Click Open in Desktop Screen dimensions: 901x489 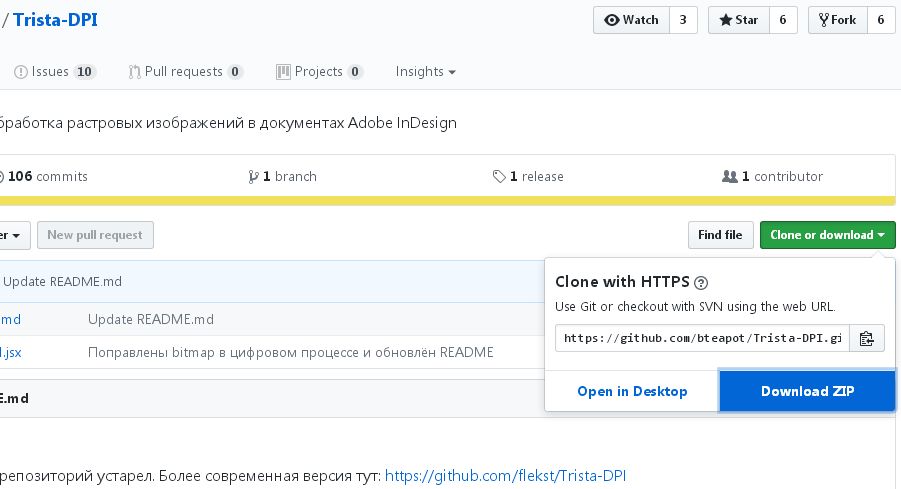pyautogui.click(x=632, y=391)
